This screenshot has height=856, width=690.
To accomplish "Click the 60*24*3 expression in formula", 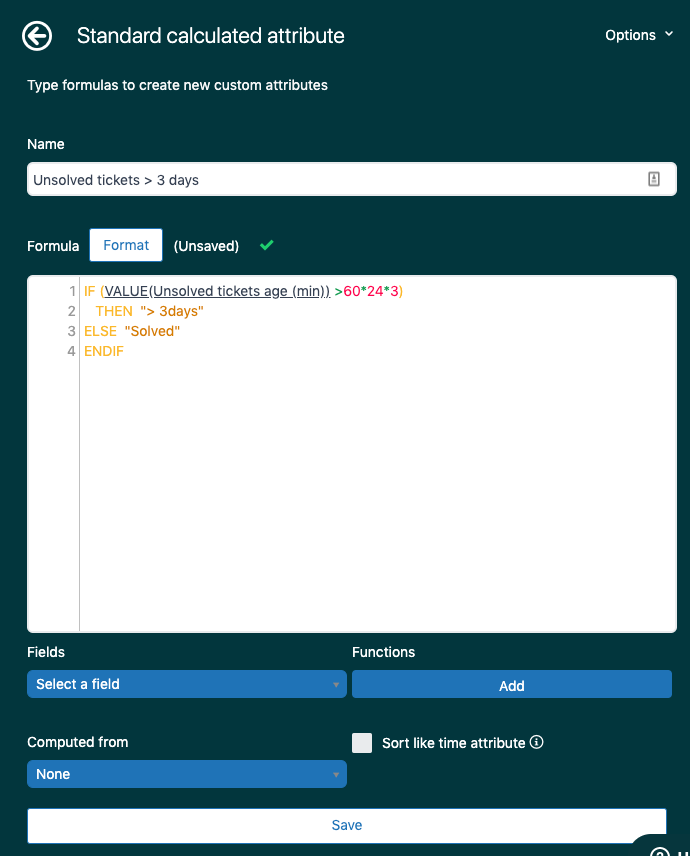I will [371, 291].
